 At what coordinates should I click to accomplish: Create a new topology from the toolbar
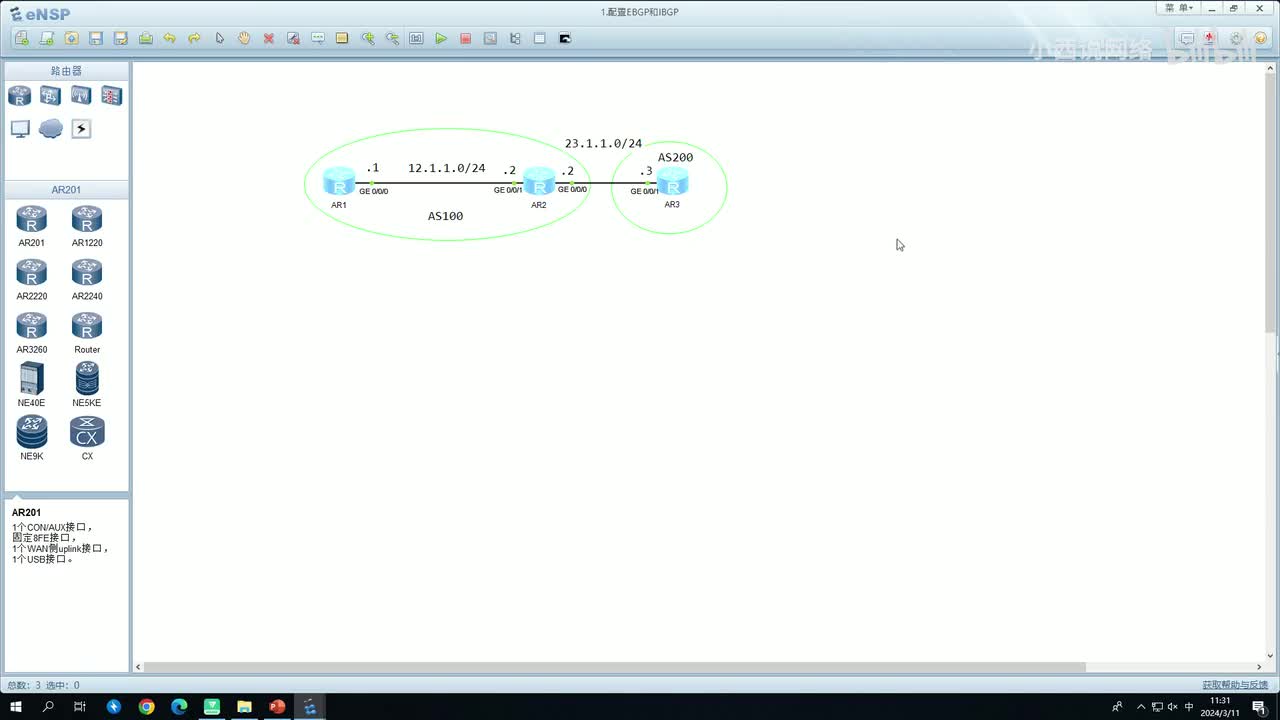22,39
